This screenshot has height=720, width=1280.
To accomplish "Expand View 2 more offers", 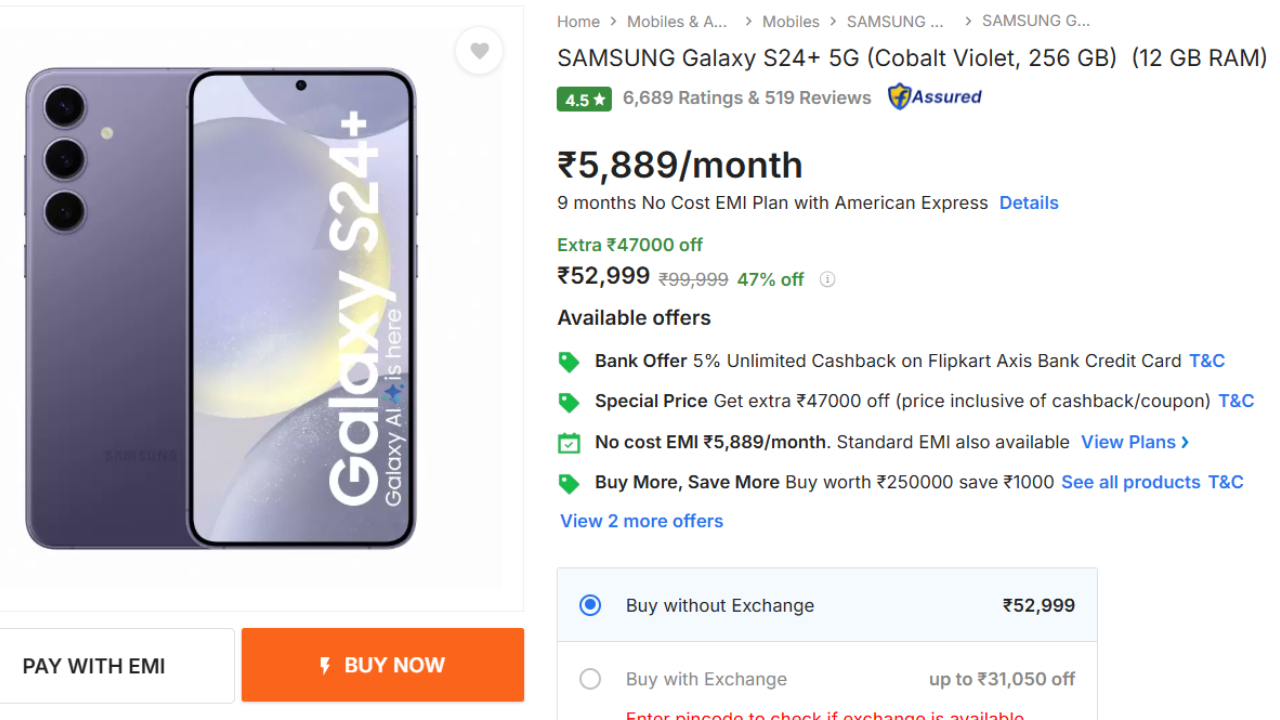I will 641,521.
